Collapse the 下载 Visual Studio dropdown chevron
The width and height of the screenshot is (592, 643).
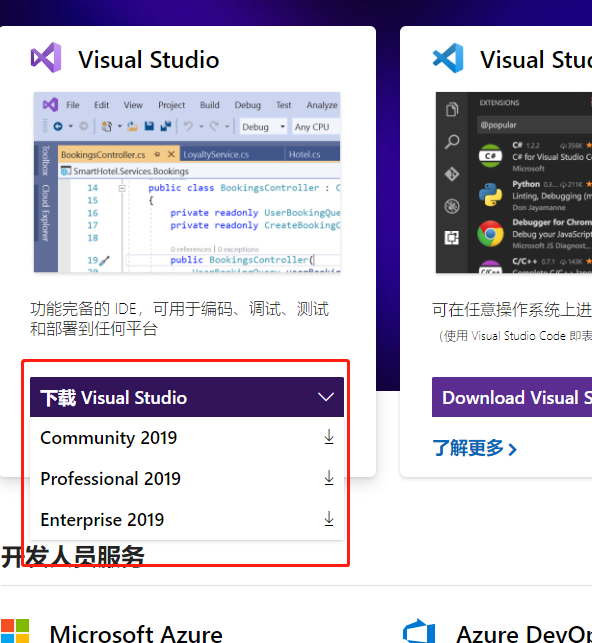point(326,397)
